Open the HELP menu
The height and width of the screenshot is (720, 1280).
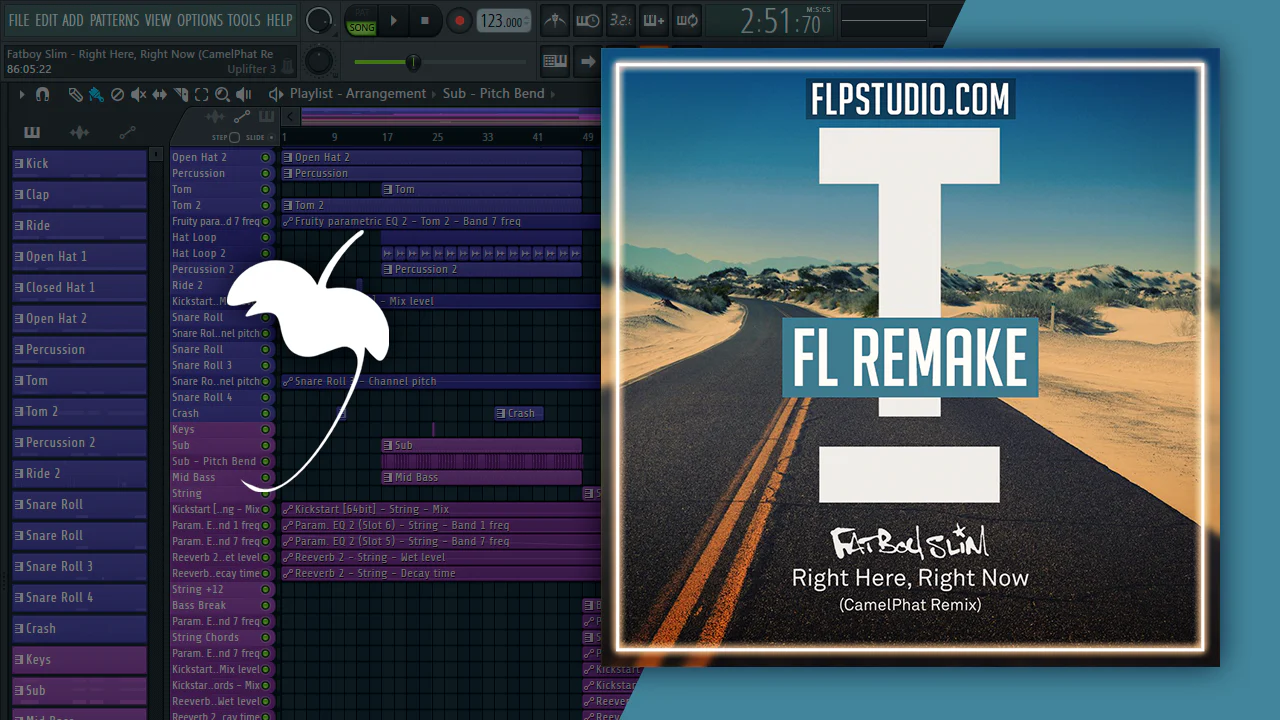(279, 20)
